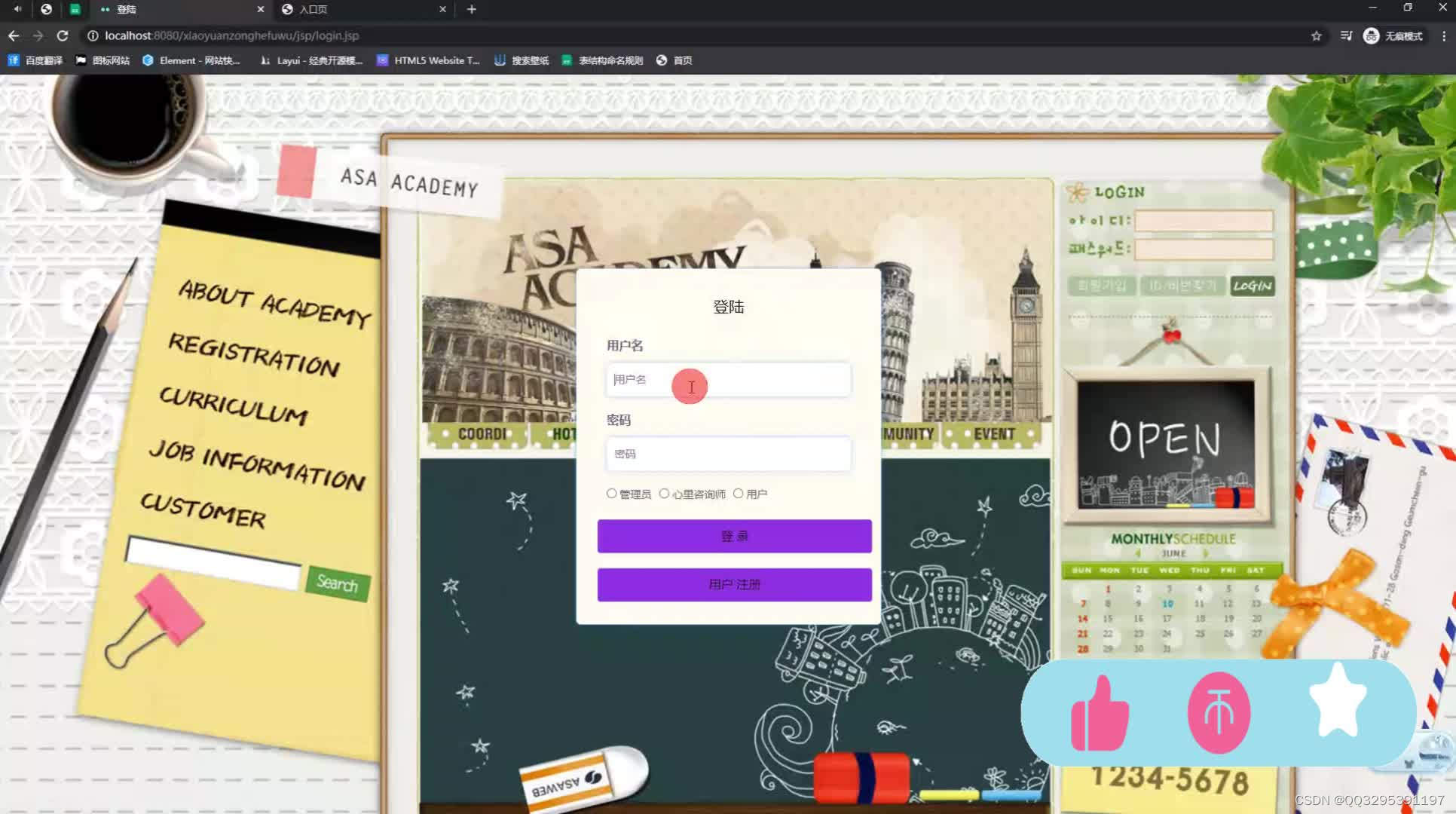
Task: Bookmark this page with the star icon
Action: click(1316, 35)
